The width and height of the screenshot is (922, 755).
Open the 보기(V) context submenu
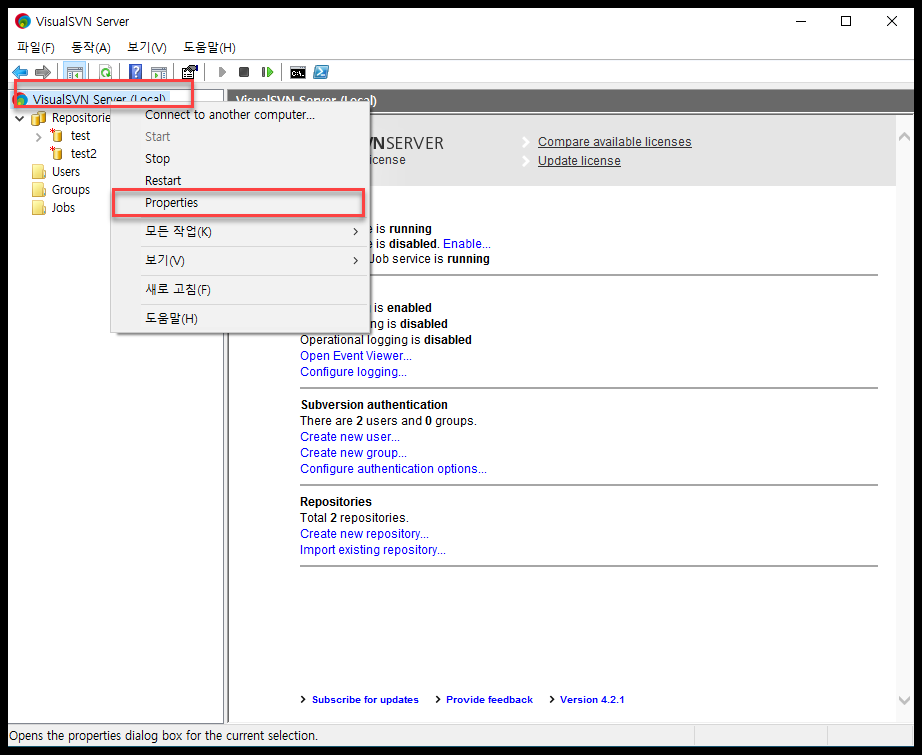click(240, 260)
